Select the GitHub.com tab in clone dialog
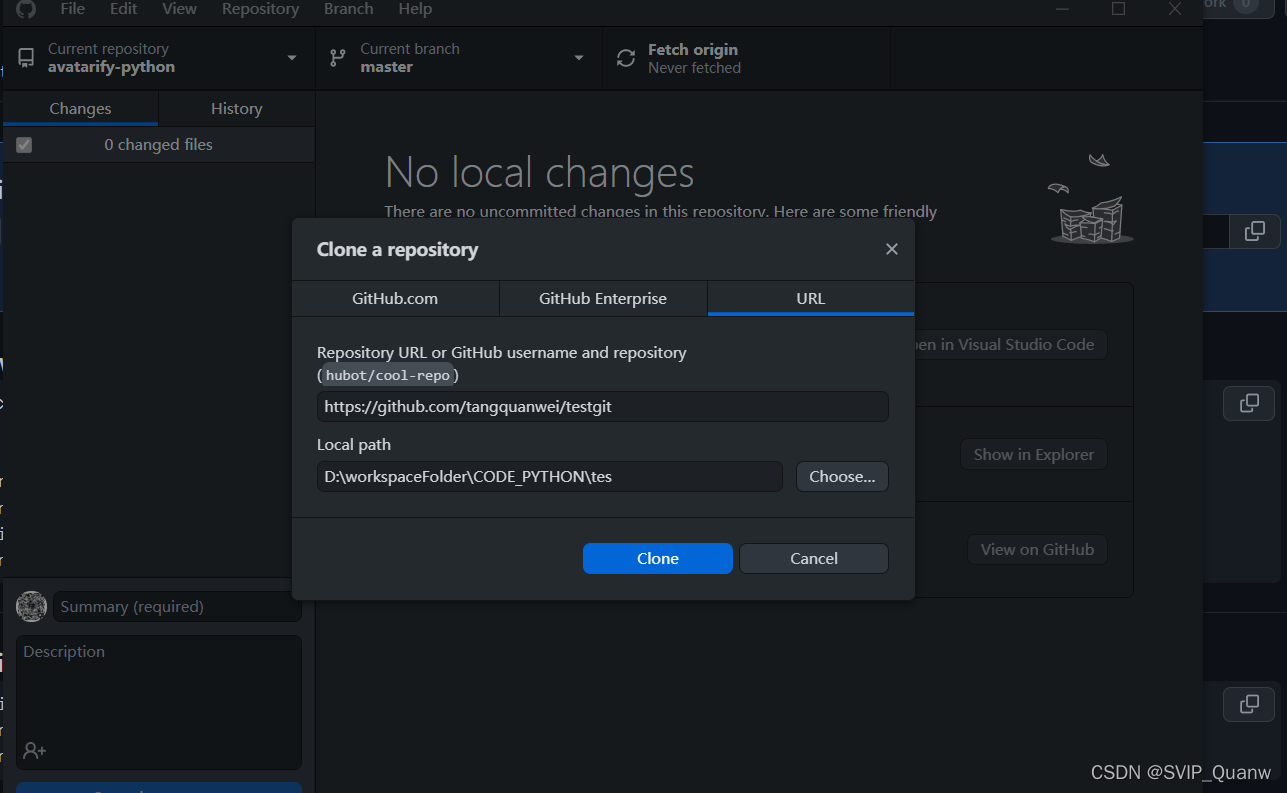 point(395,298)
